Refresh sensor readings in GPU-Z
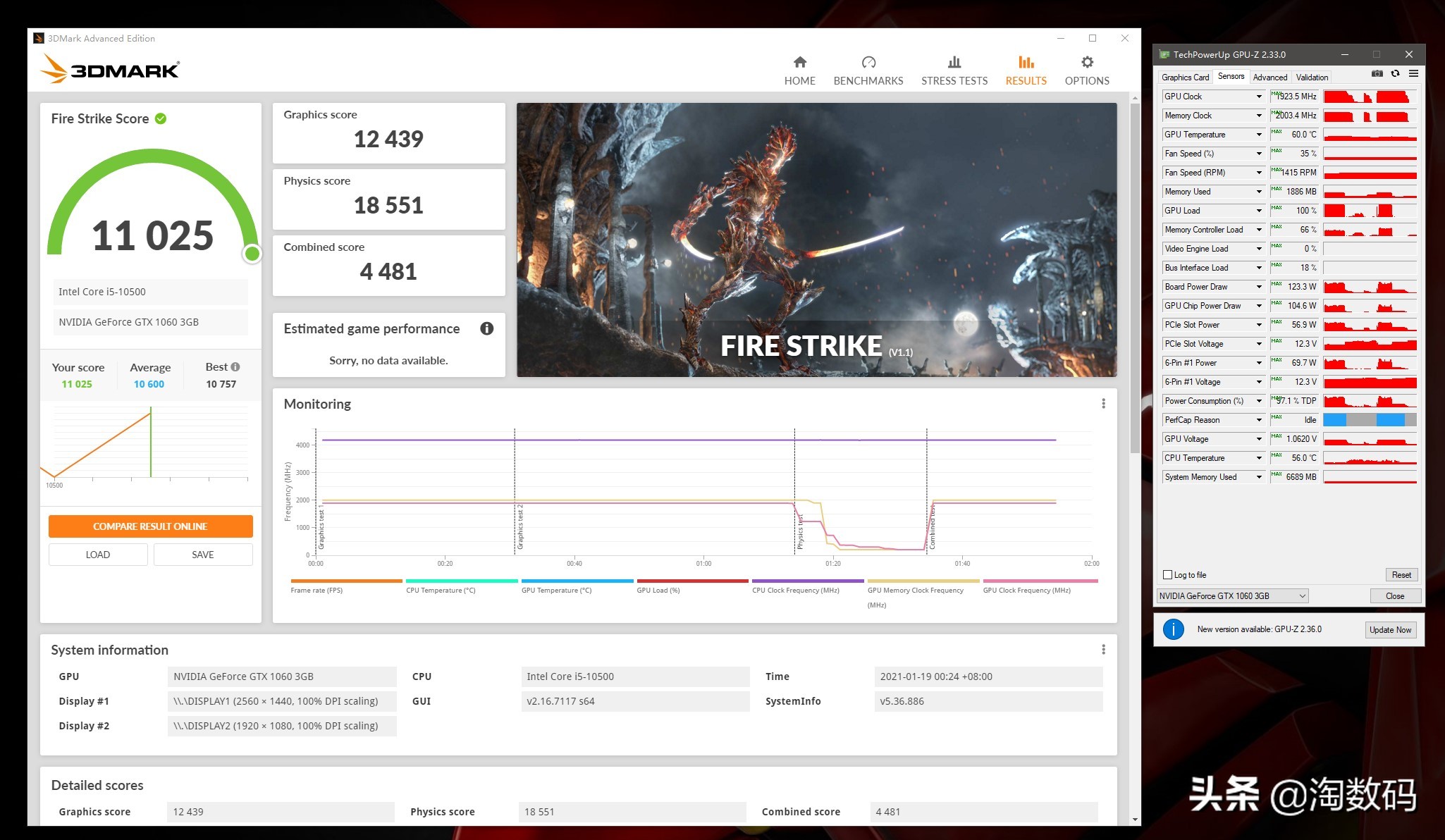 pos(1396,73)
